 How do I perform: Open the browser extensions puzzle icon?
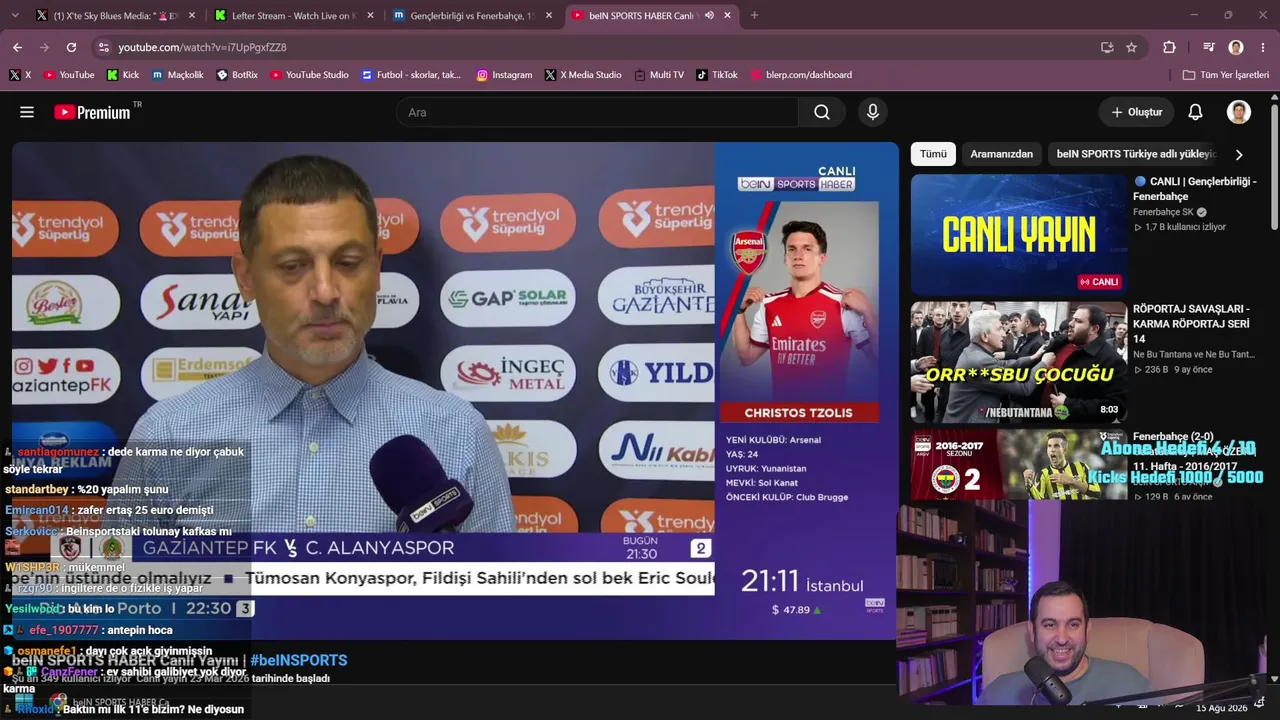(x=1169, y=47)
